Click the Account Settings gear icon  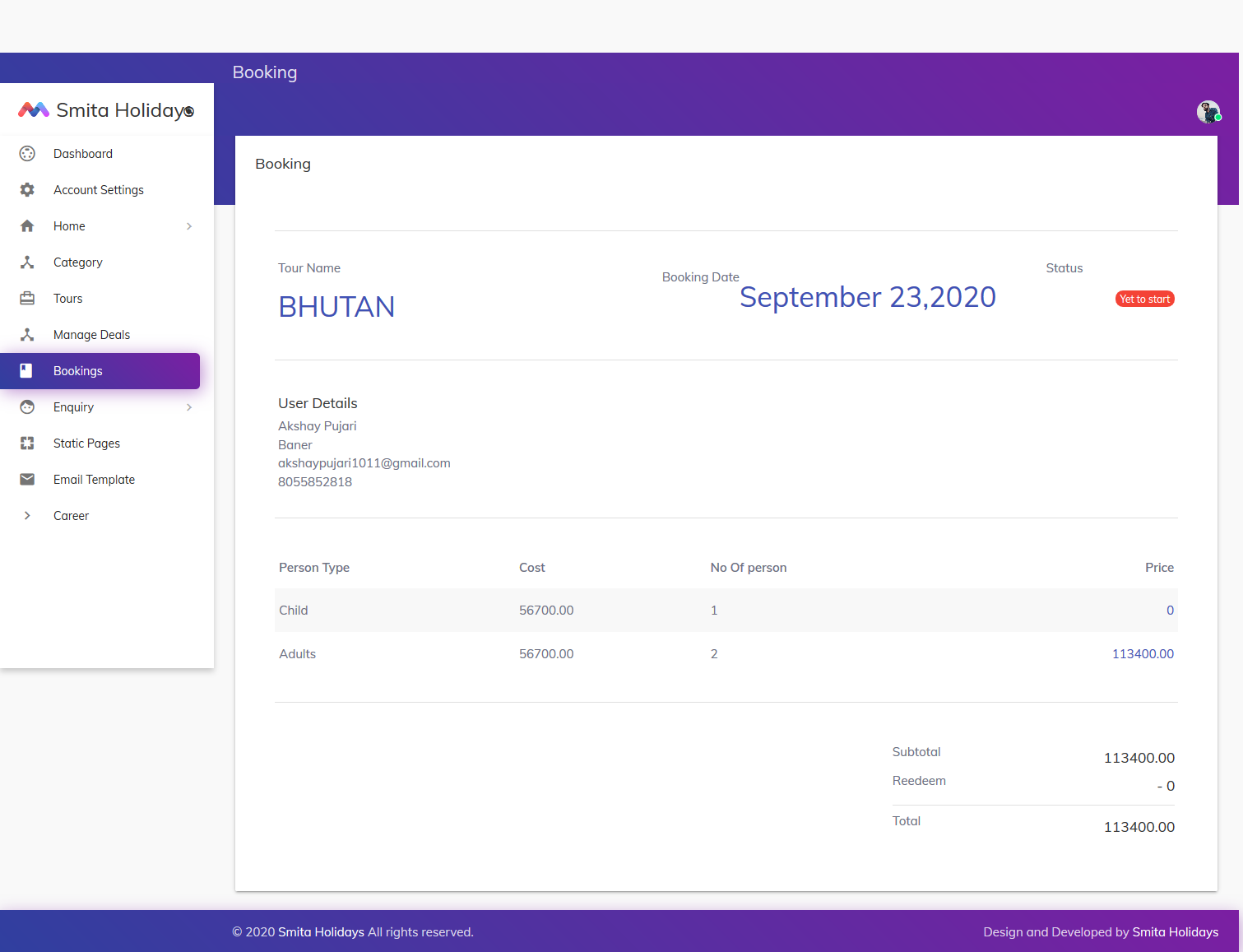click(x=27, y=190)
